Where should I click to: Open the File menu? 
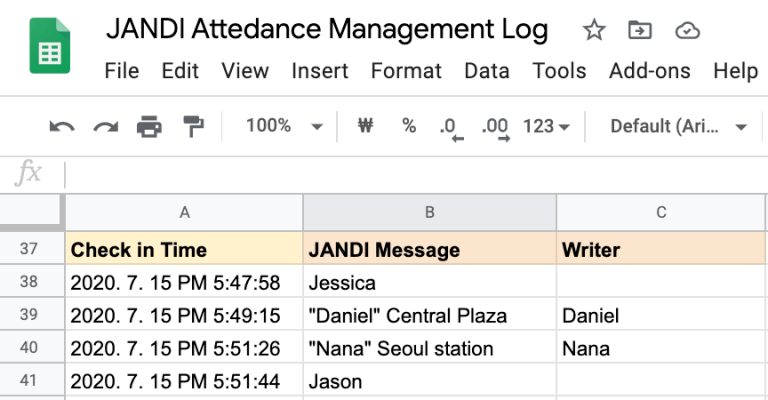(x=121, y=71)
